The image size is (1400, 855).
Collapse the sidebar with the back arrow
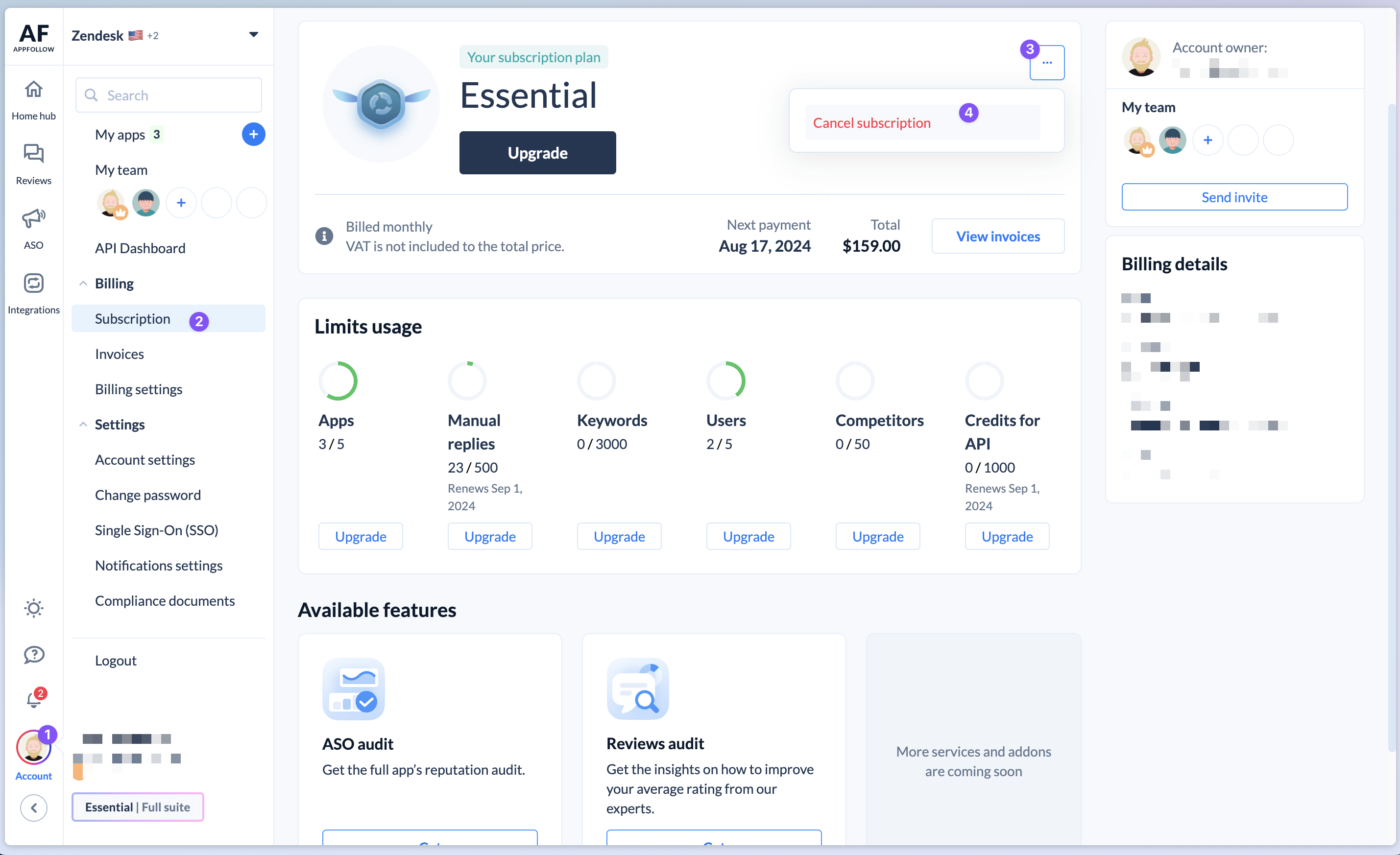[x=33, y=808]
